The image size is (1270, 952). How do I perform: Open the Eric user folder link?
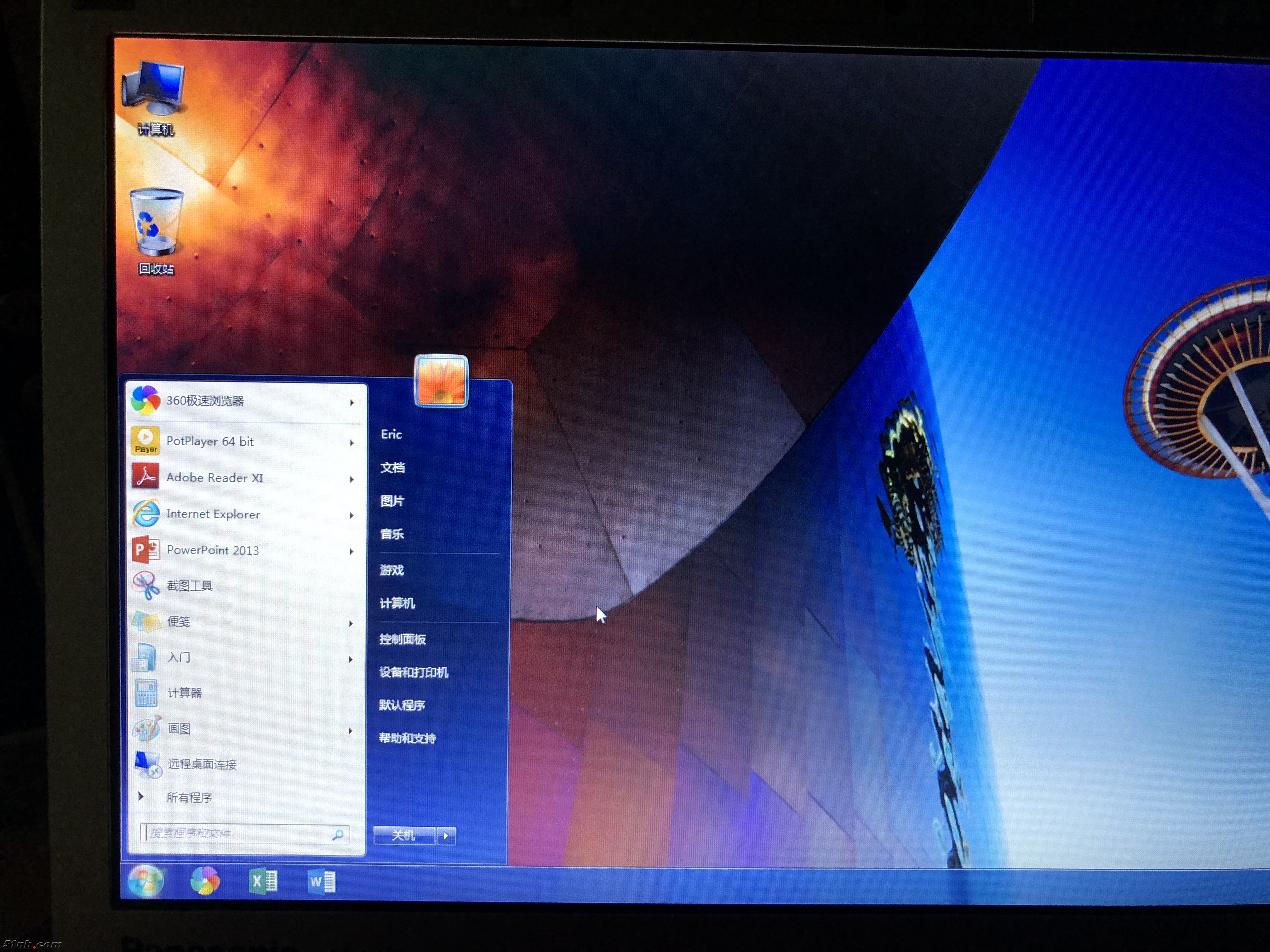pos(392,434)
